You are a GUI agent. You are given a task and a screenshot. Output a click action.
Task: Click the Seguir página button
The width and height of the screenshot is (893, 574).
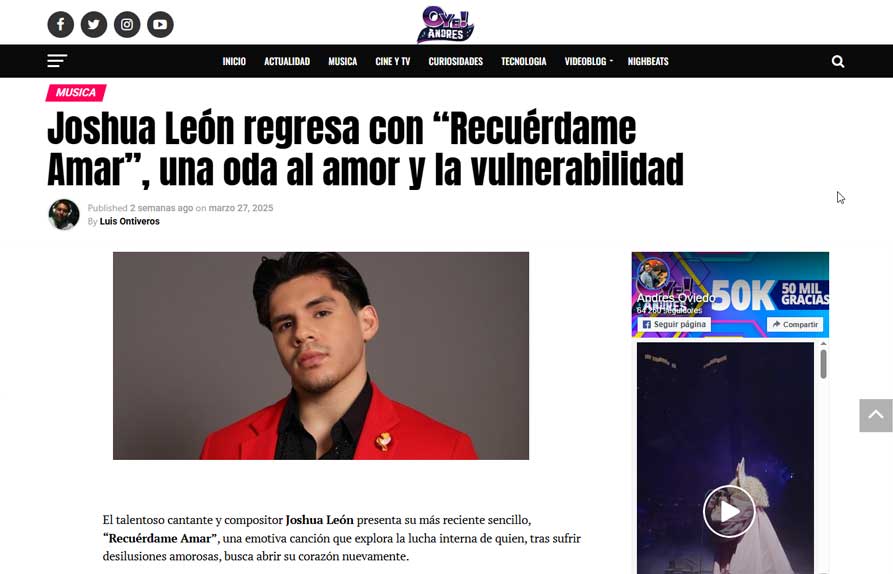tap(674, 324)
